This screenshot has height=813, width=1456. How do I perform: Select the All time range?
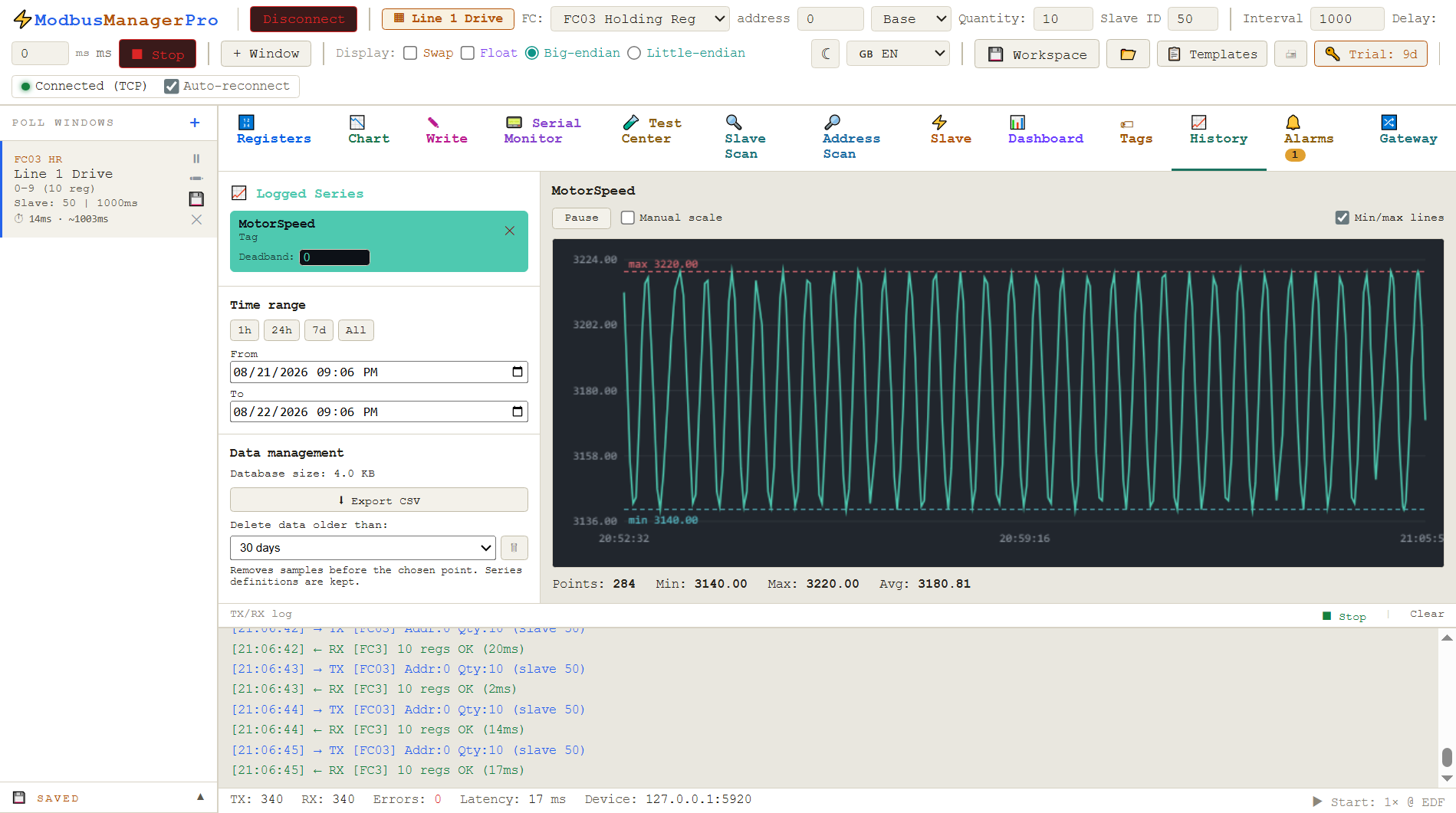pos(356,330)
